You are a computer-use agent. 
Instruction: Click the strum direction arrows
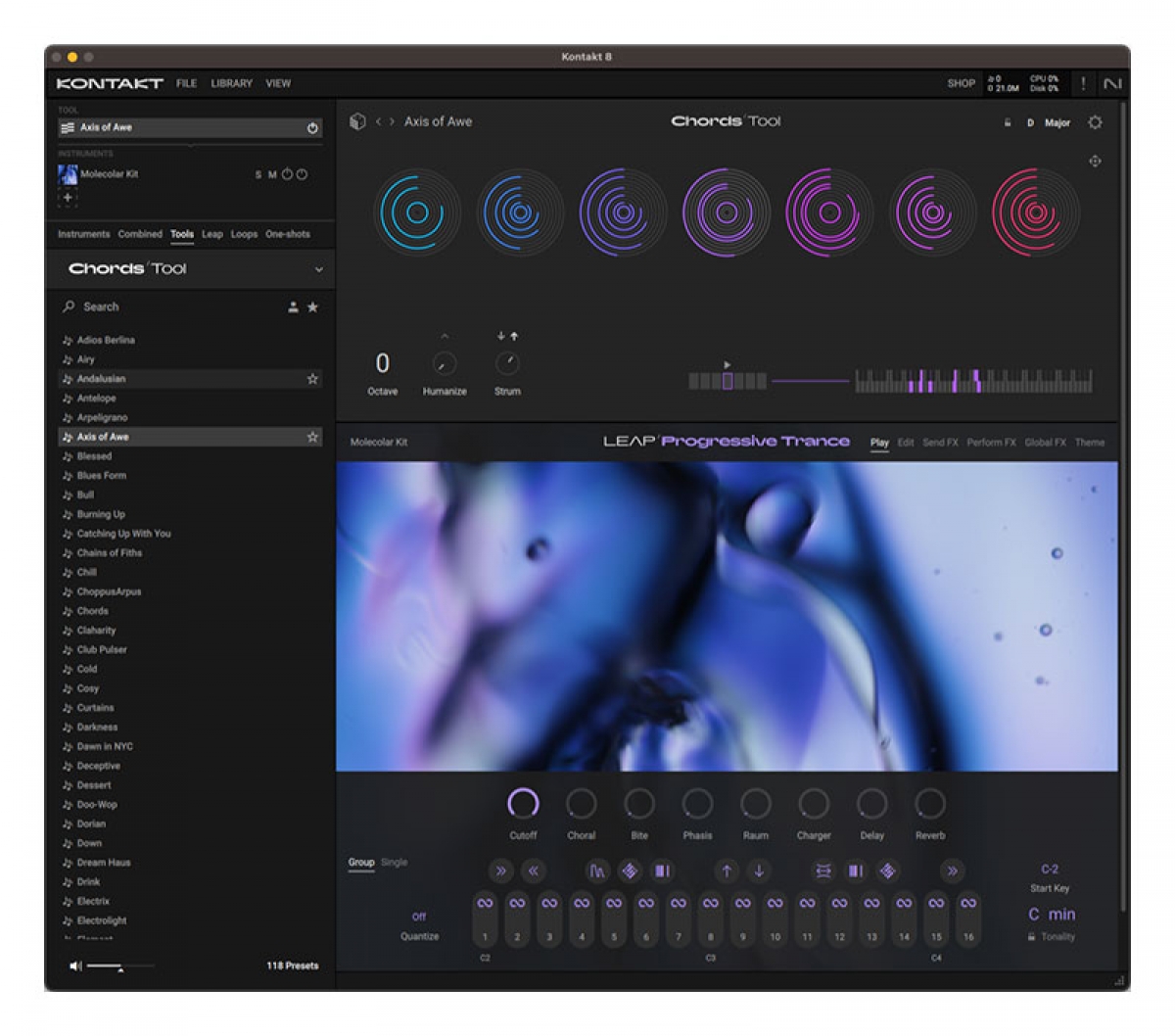tap(507, 336)
